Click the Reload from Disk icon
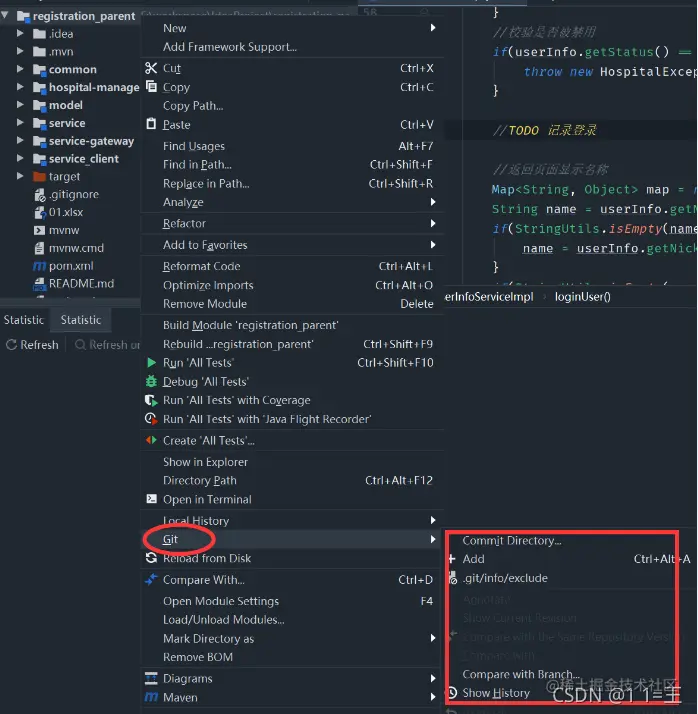Image resolution: width=698 pixels, height=714 pixels. (x=151, y=557)
